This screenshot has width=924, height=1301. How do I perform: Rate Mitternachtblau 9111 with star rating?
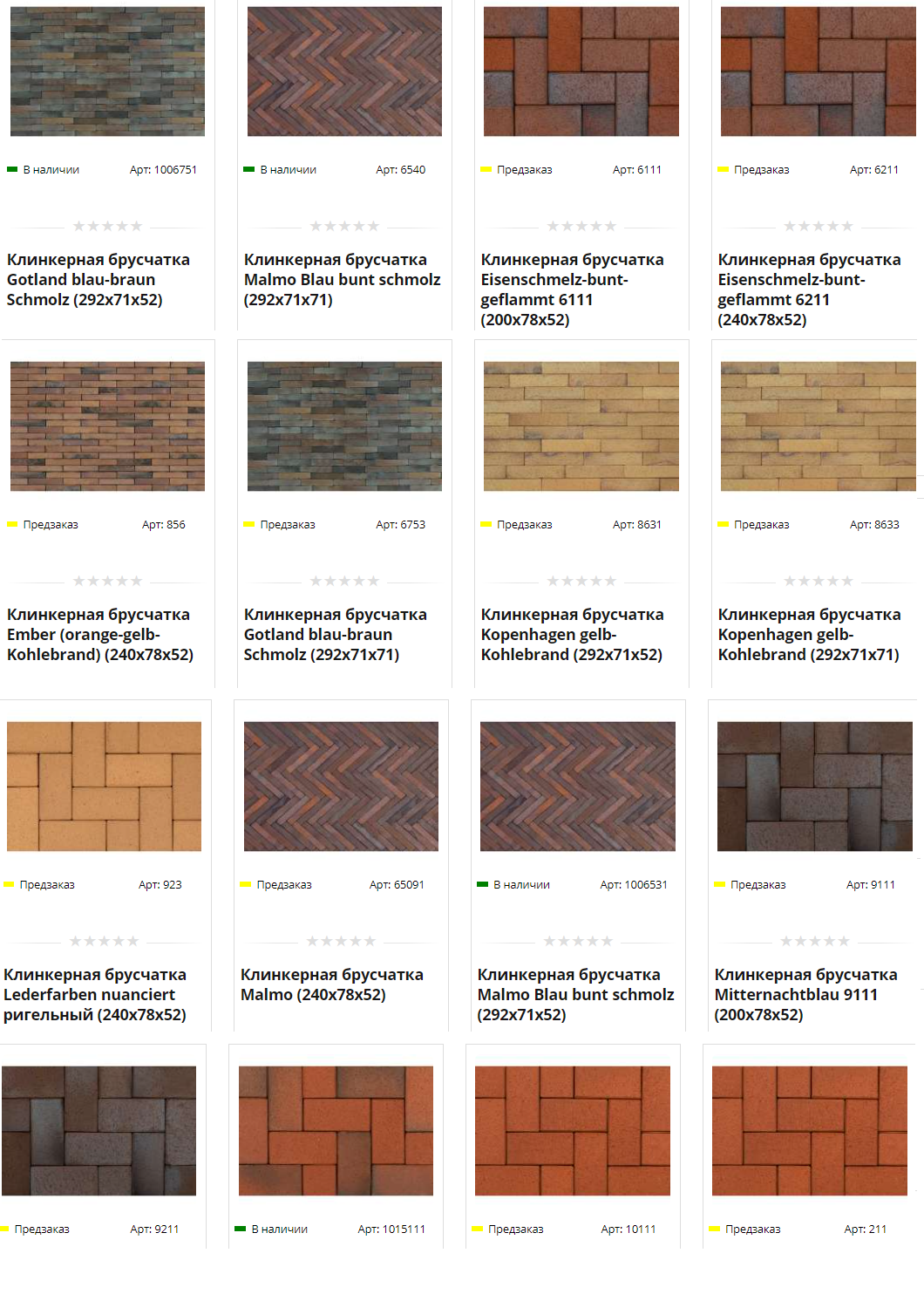(x=815, y=941)
